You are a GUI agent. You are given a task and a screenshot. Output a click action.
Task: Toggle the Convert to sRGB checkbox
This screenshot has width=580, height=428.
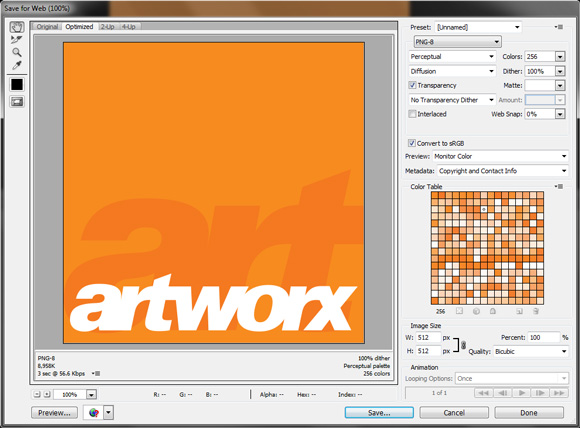point(412,143)
